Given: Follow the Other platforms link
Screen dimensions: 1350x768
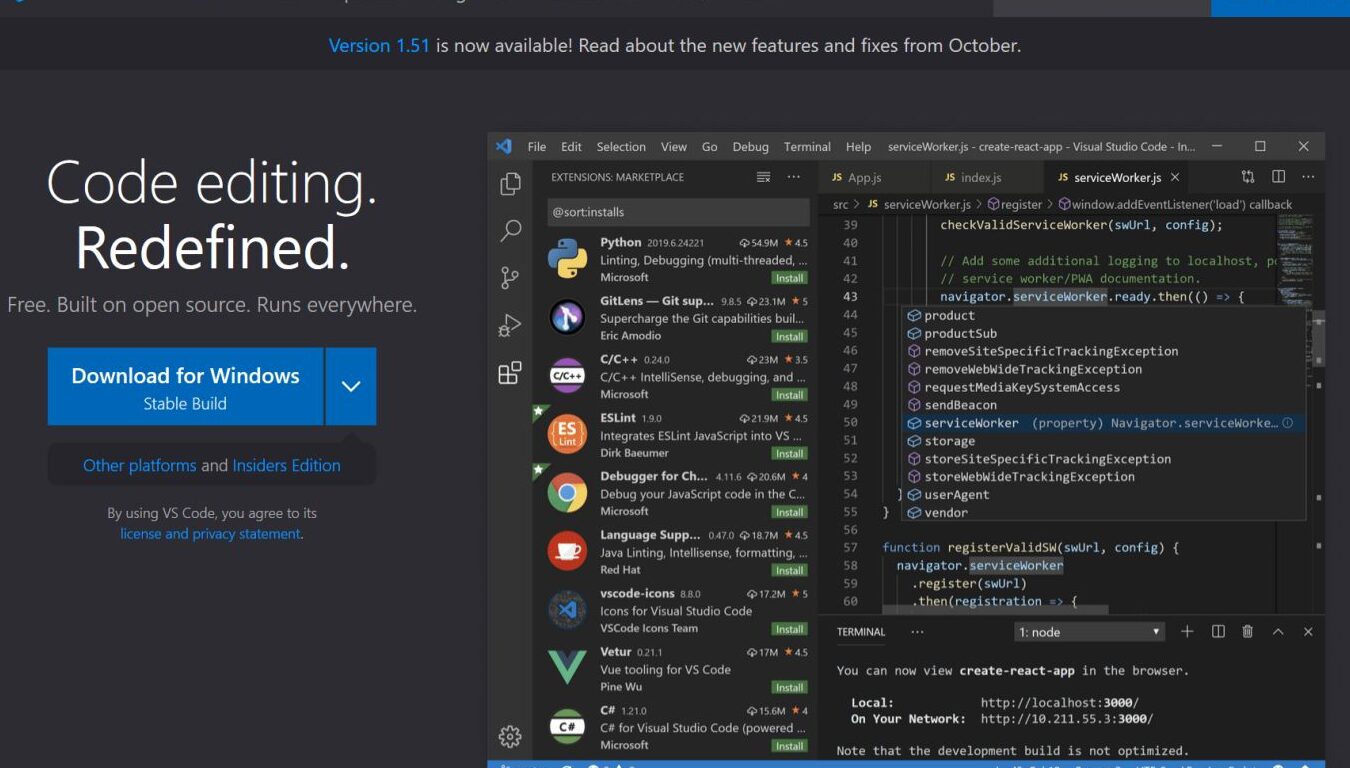Looking at the screenshot, I should (x=140, y=465).
